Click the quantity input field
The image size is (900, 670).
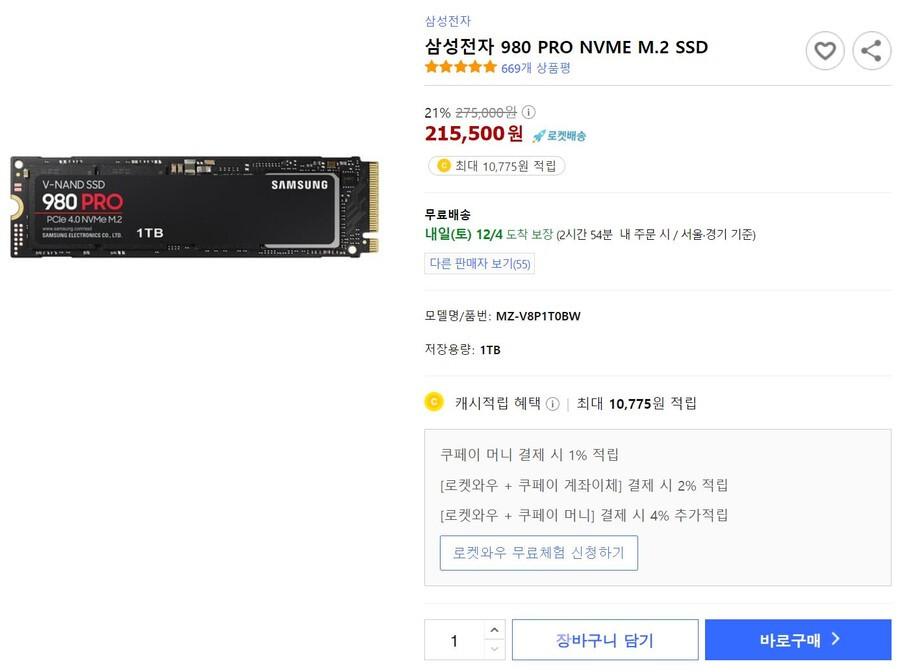click(455, 640)
